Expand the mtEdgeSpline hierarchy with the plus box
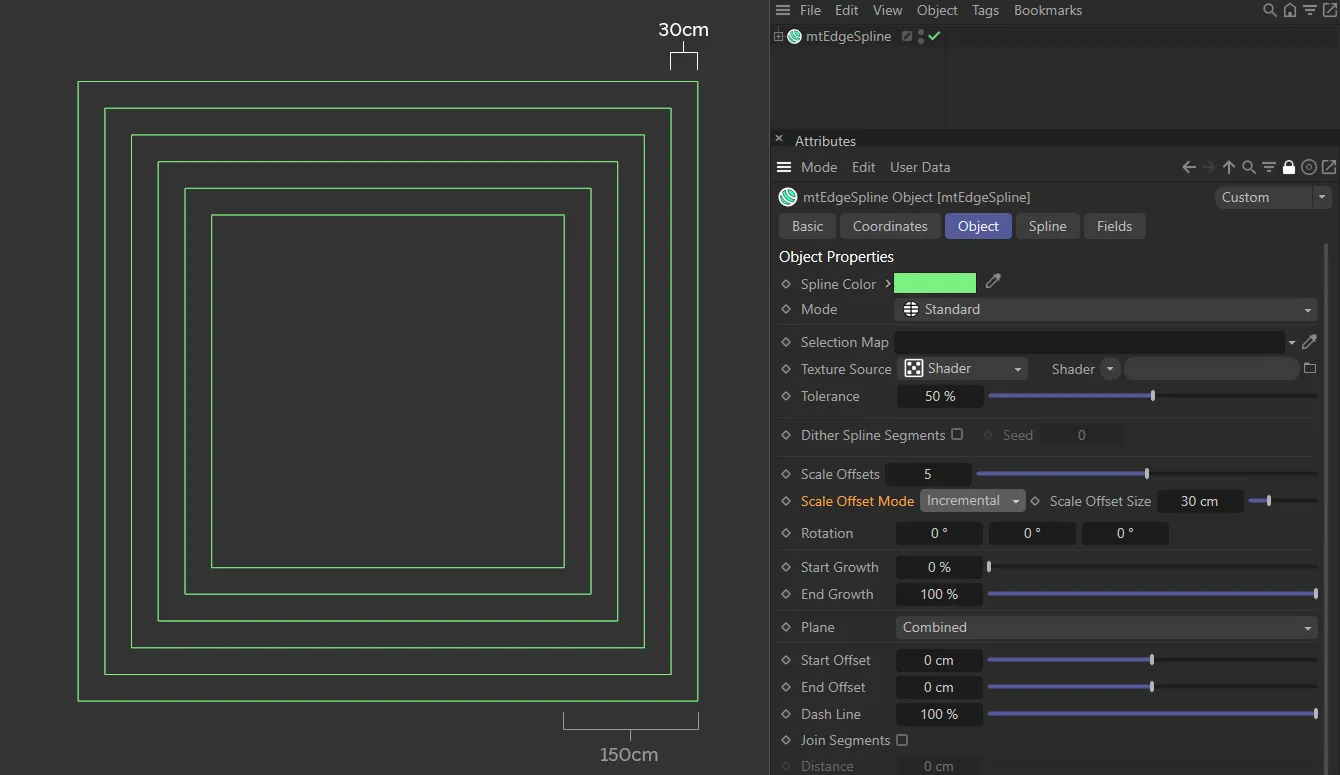1340x775 pixels. [x=778, y=36]
